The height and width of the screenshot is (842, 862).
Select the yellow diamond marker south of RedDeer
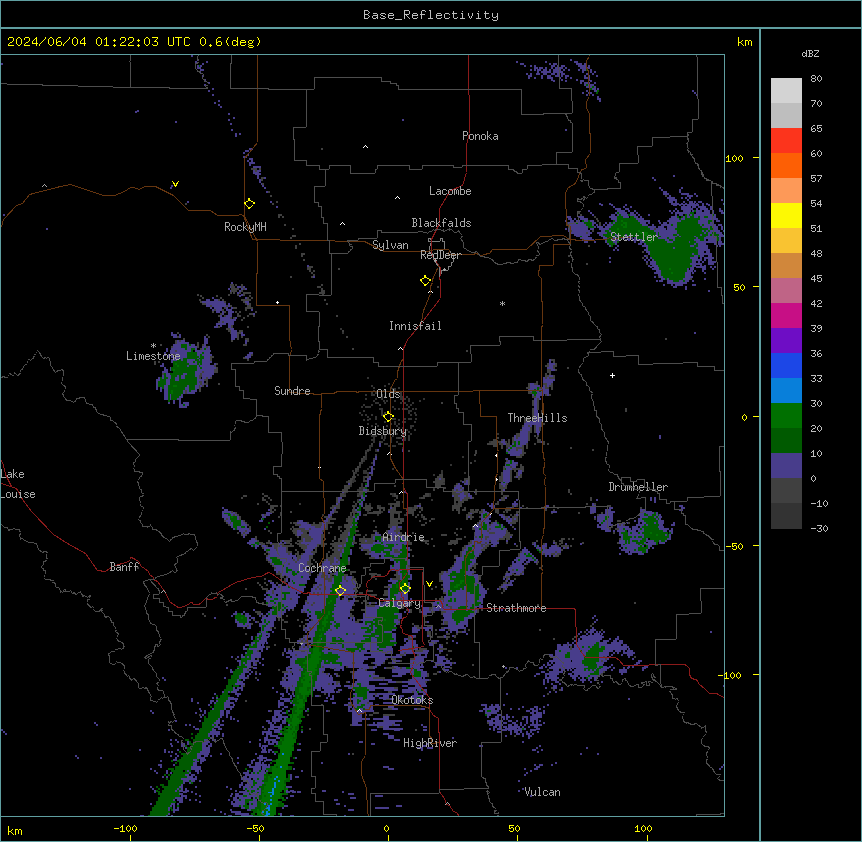(x=425, y=281)
